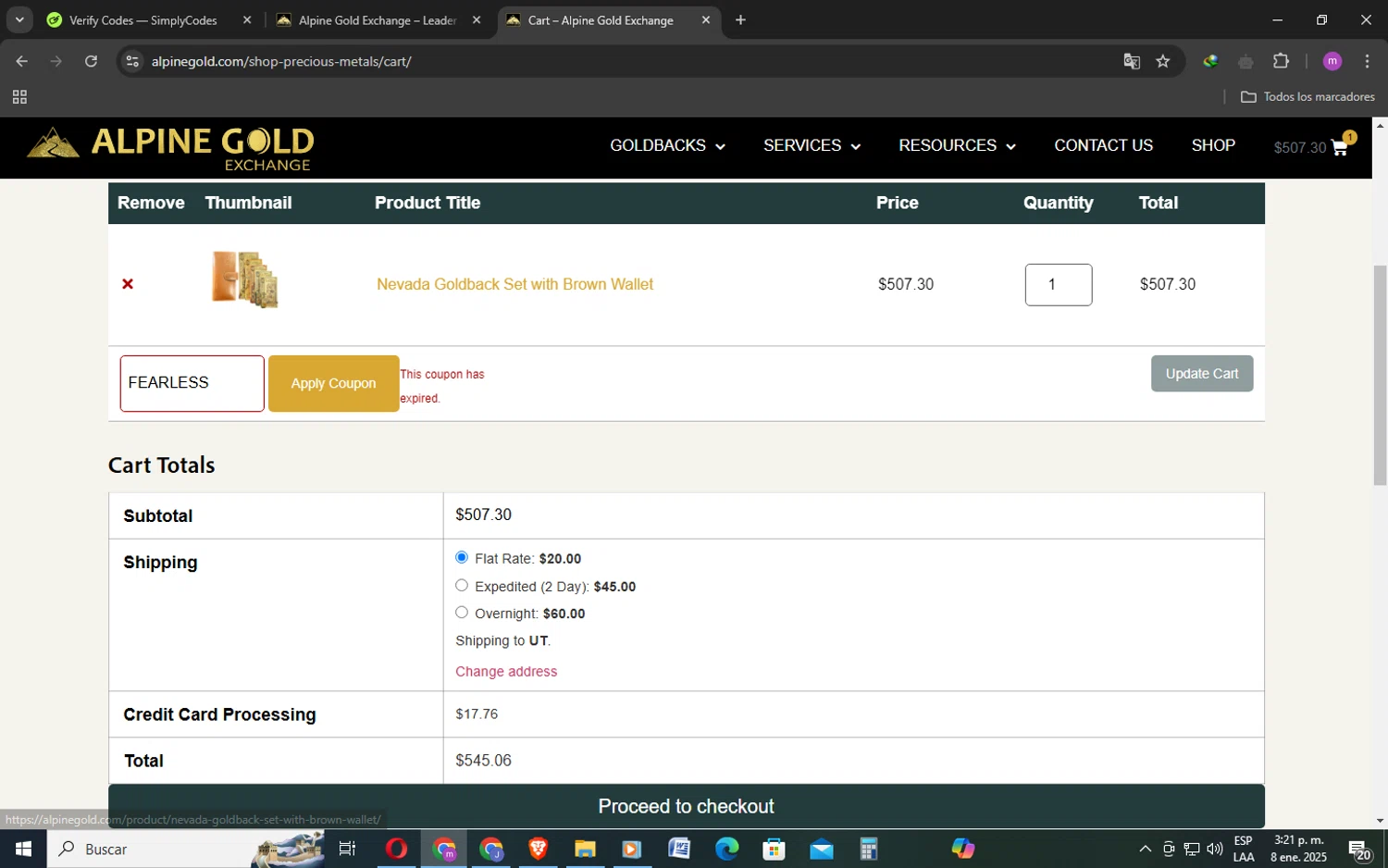Click the address bar URL
1388x868 pixels.
pyautogui.click(x=281, y=61)
